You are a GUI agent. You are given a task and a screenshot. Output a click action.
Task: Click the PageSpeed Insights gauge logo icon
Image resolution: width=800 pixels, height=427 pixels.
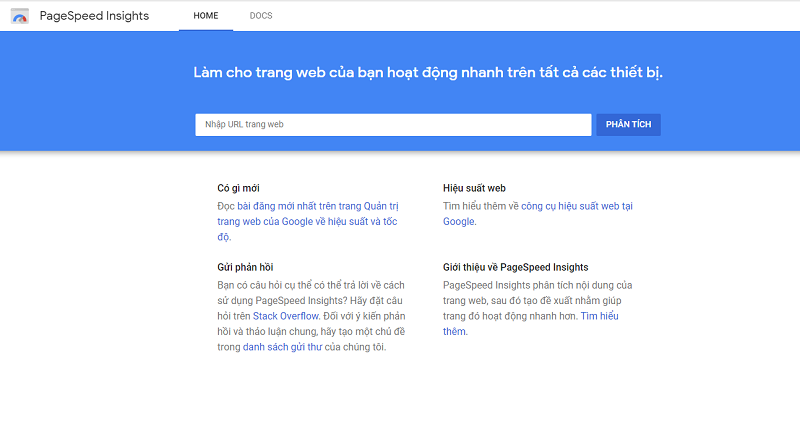tap(20, 16)
